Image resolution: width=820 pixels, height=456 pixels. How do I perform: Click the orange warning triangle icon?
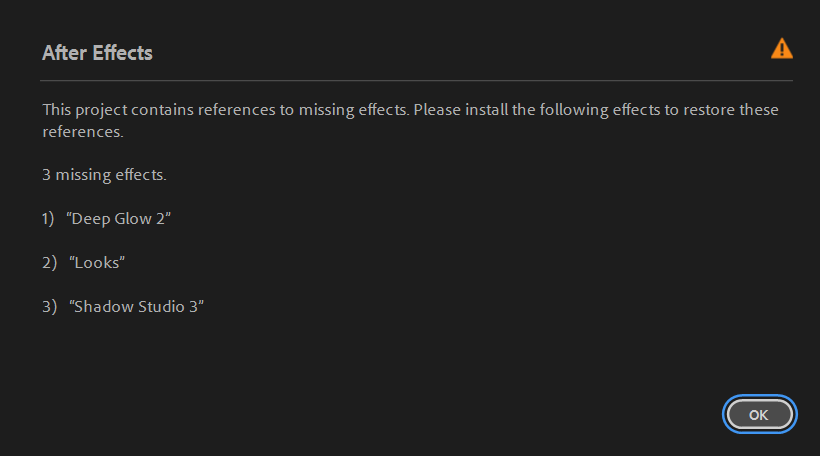coord(781,49)
